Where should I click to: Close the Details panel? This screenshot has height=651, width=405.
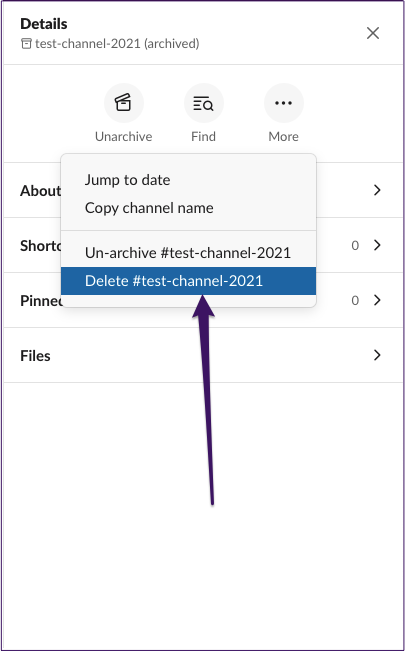[373, 33]
